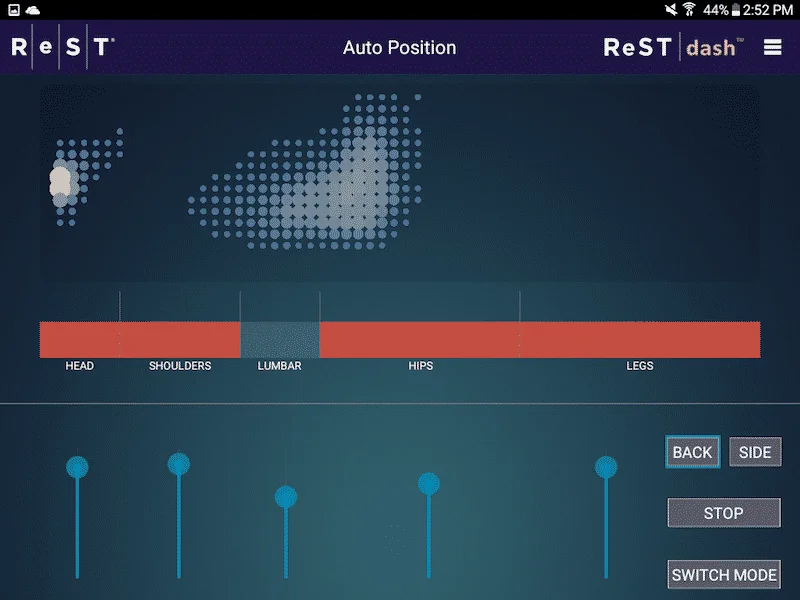The height and width of the screenshot is (600, 800).
Task: Select the HIPS zone bar segment
Action: coord(420,339)
